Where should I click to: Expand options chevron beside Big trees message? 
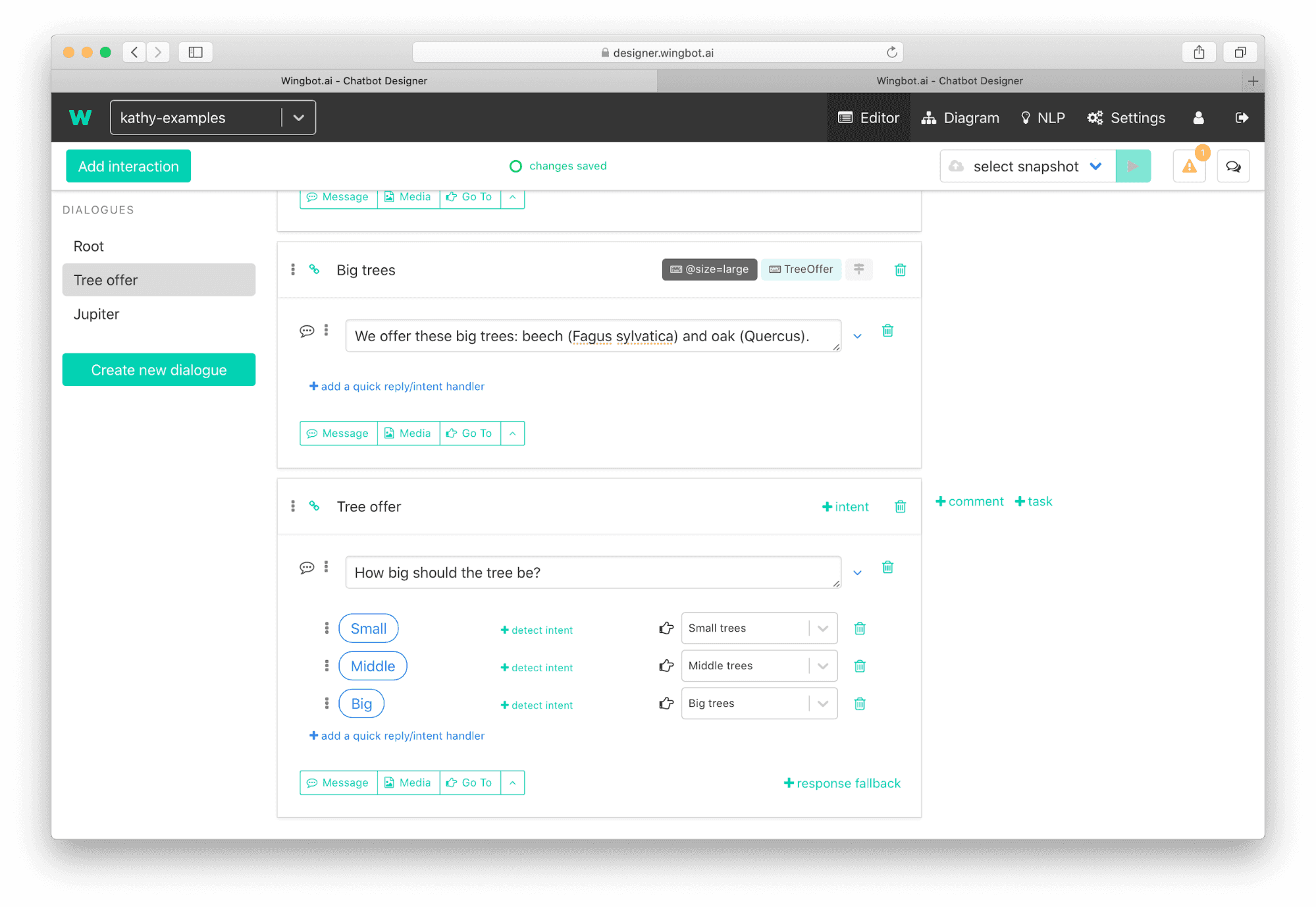point(857,336)
